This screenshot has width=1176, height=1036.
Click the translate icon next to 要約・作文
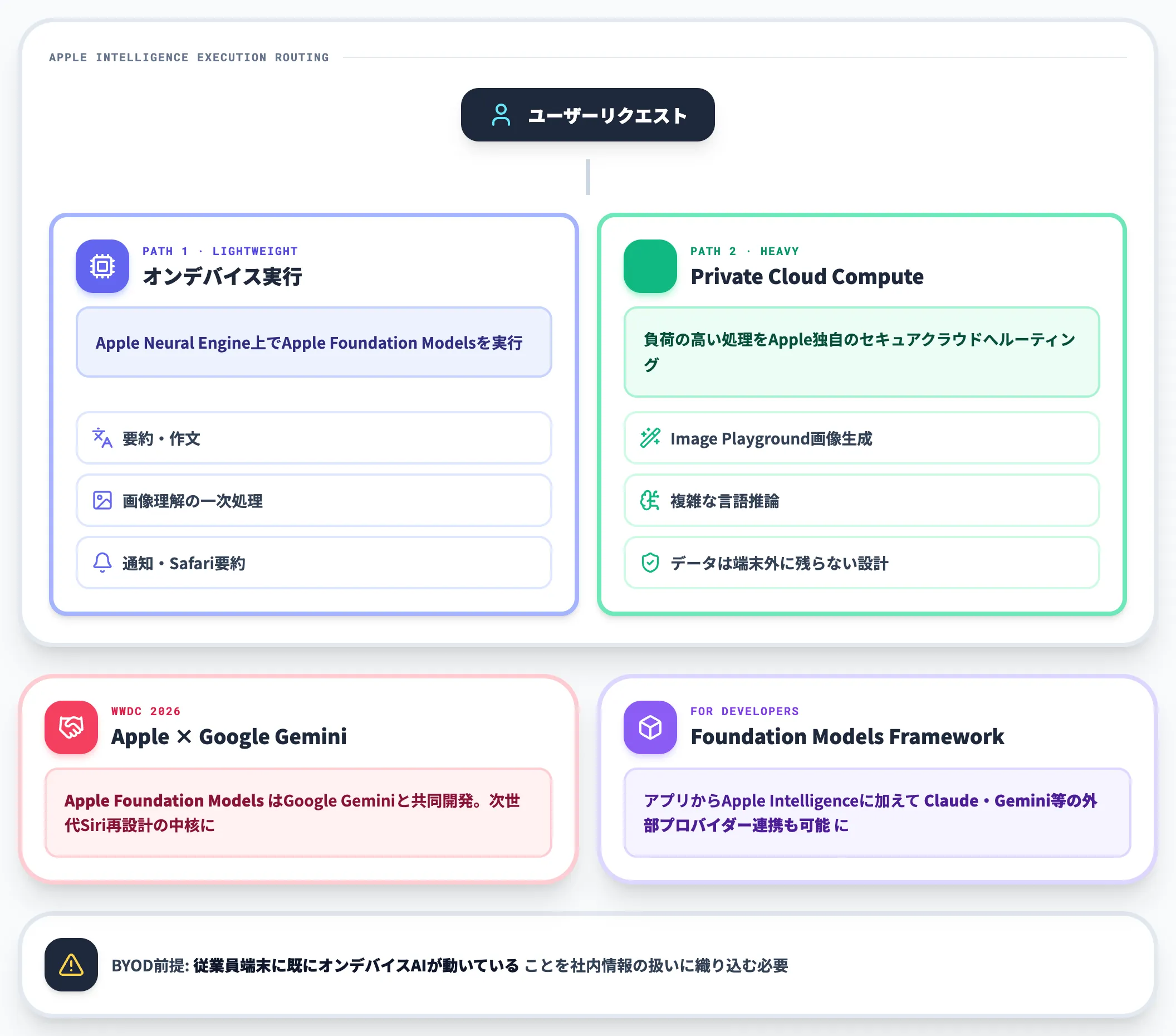pos(102,438)
